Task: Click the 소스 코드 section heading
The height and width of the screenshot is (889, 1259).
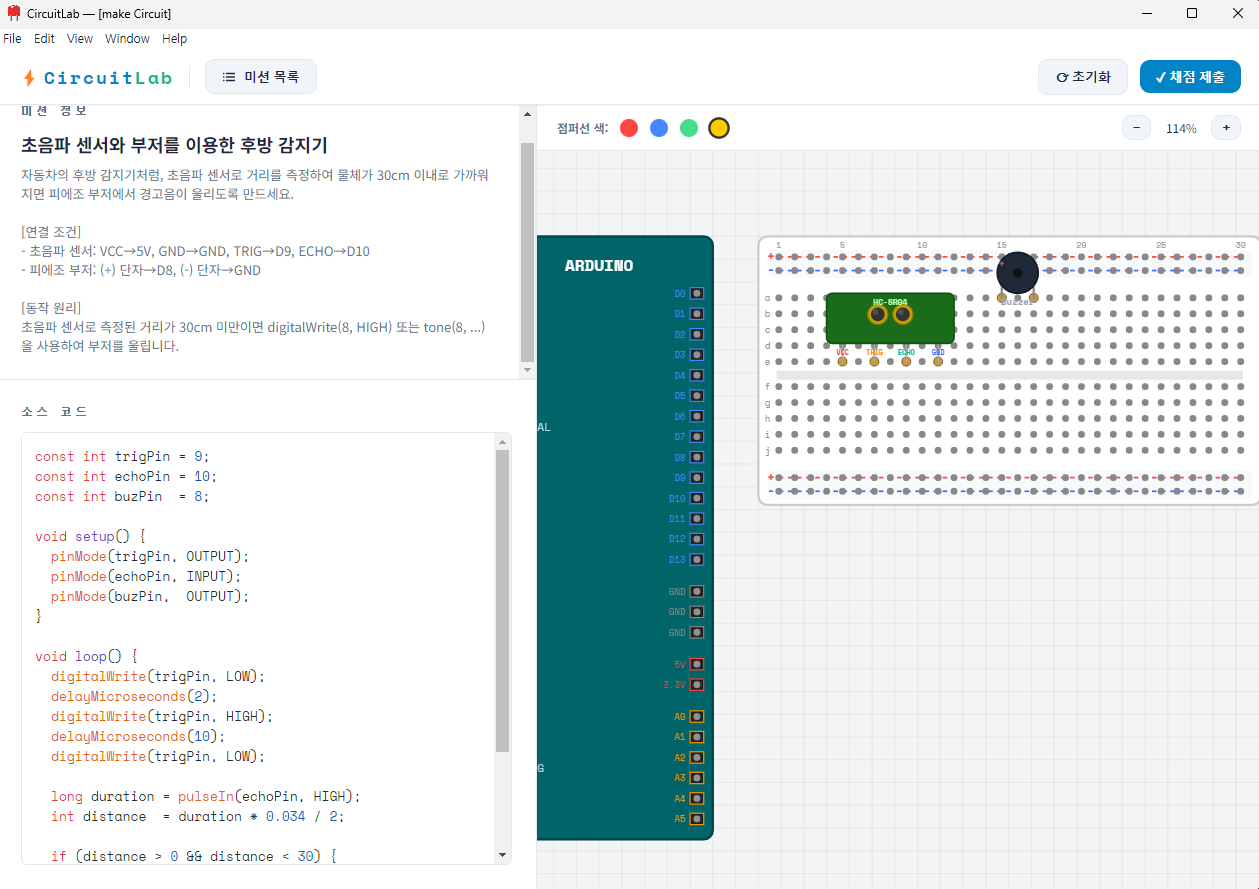Action: (54, 411)
